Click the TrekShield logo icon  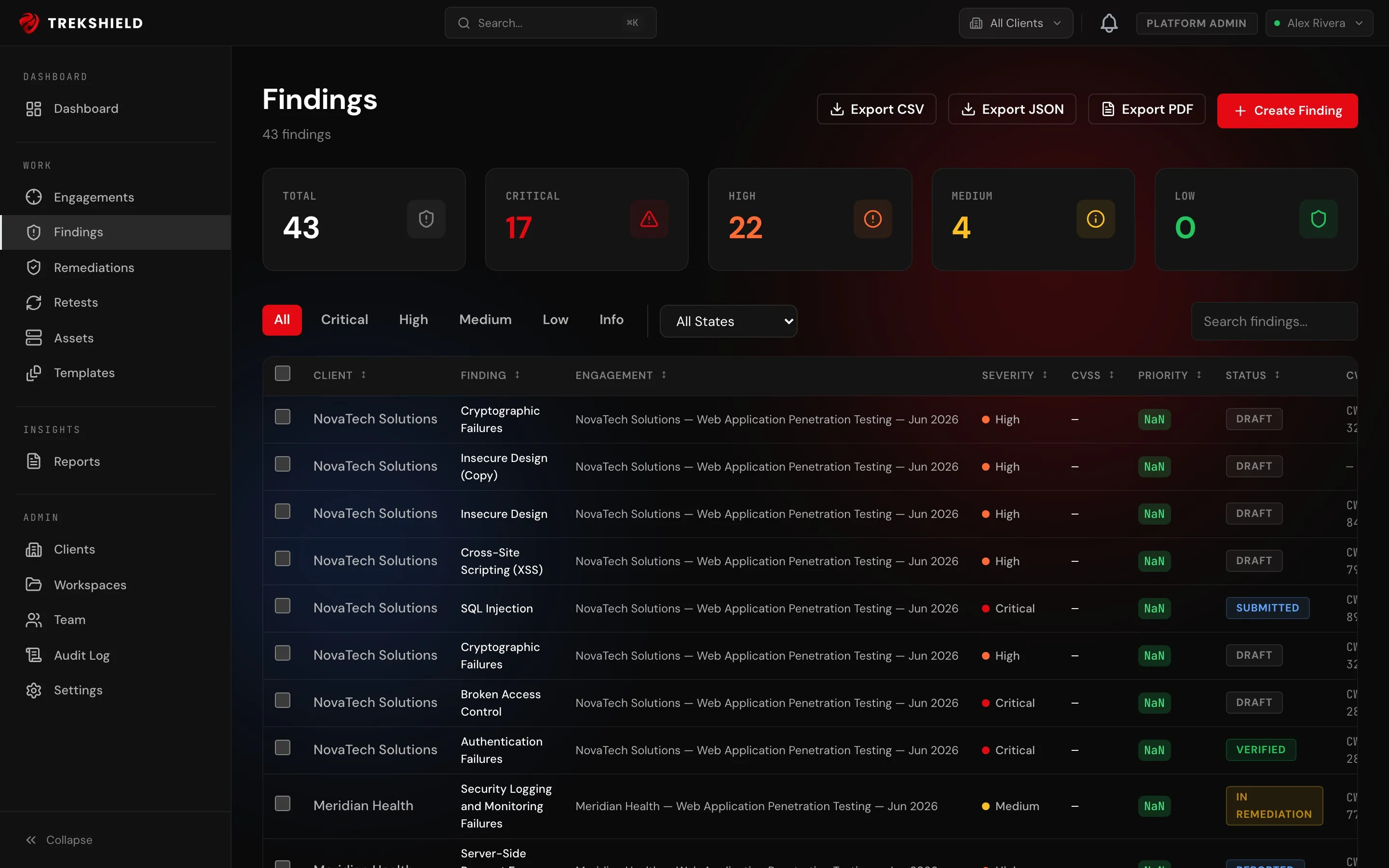[29, 23]
